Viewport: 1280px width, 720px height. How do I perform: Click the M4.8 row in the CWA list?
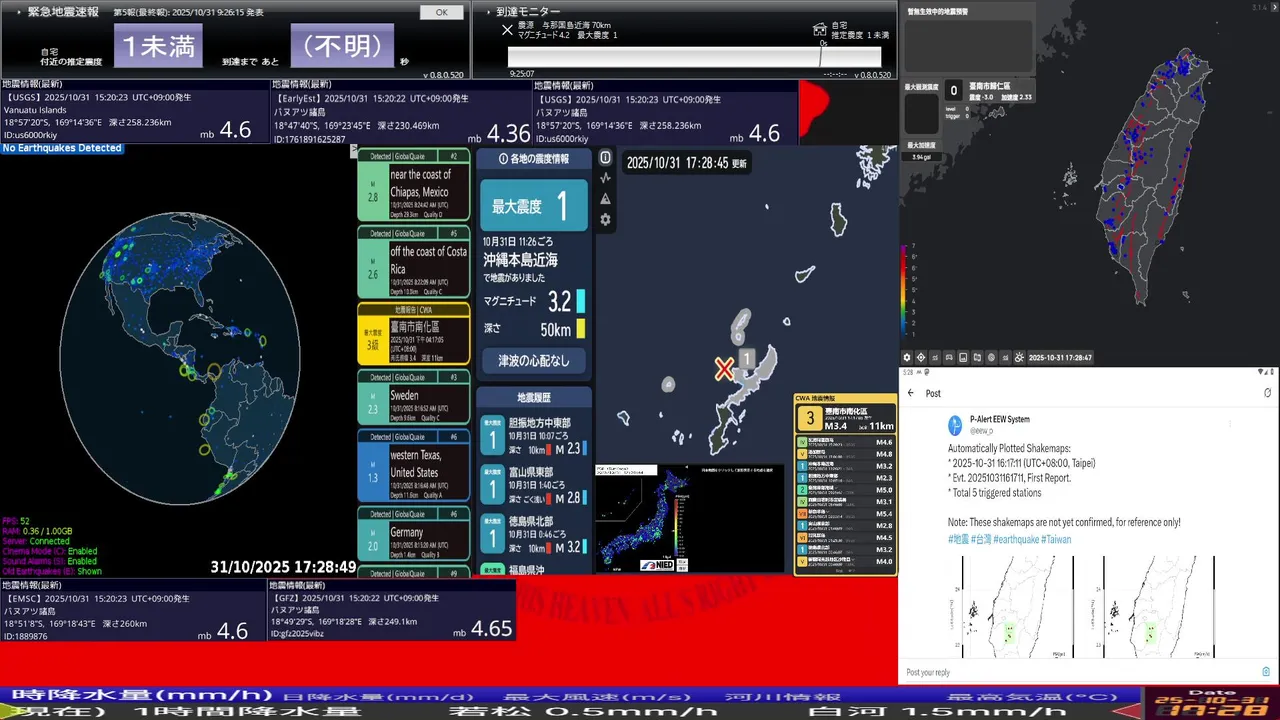845,454
